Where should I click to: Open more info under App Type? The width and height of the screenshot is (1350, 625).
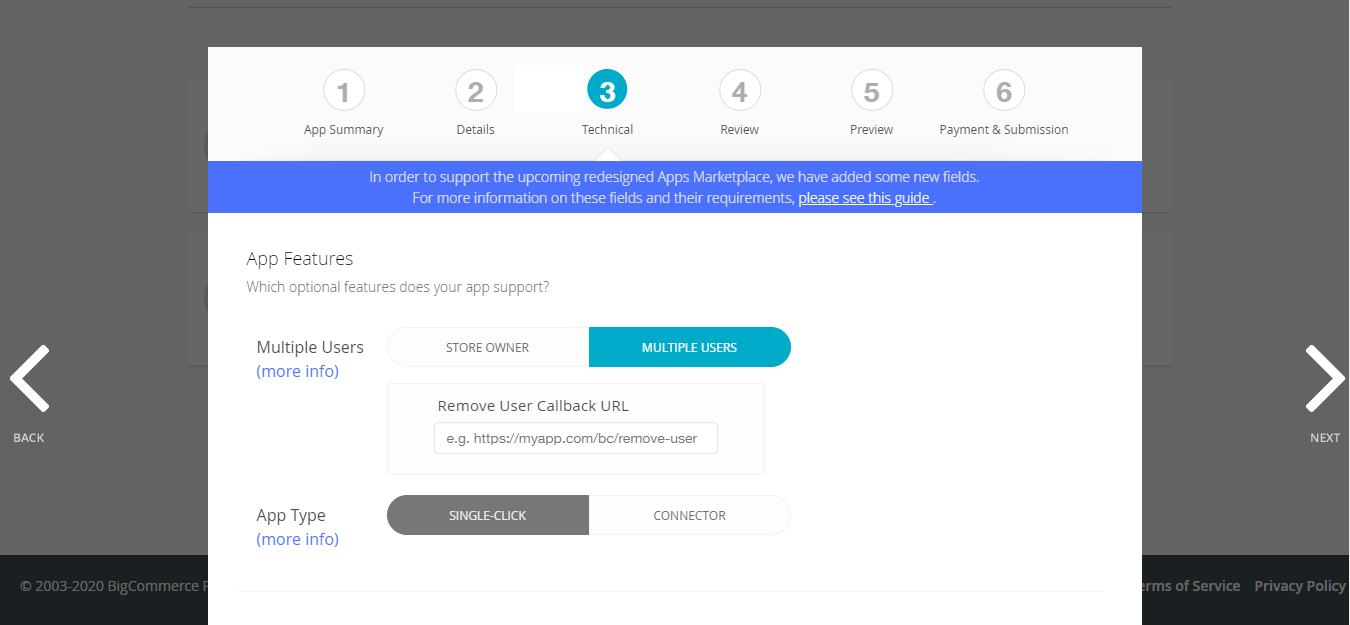tap(298, 540)
